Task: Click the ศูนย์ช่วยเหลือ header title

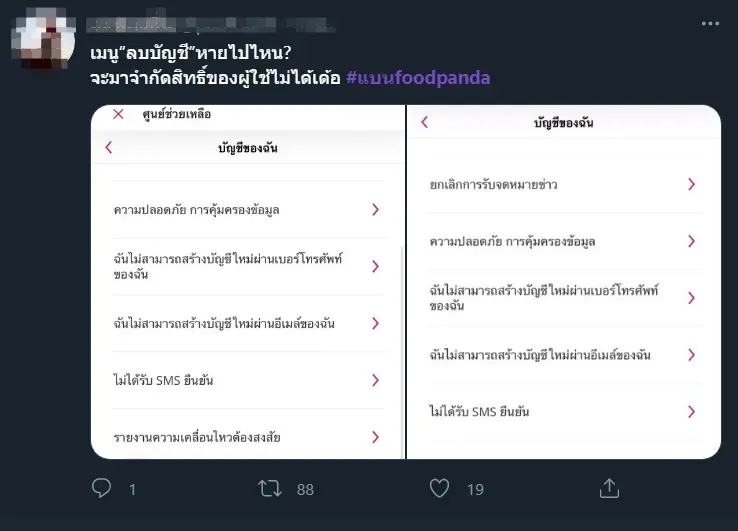Action: (176, 114)
